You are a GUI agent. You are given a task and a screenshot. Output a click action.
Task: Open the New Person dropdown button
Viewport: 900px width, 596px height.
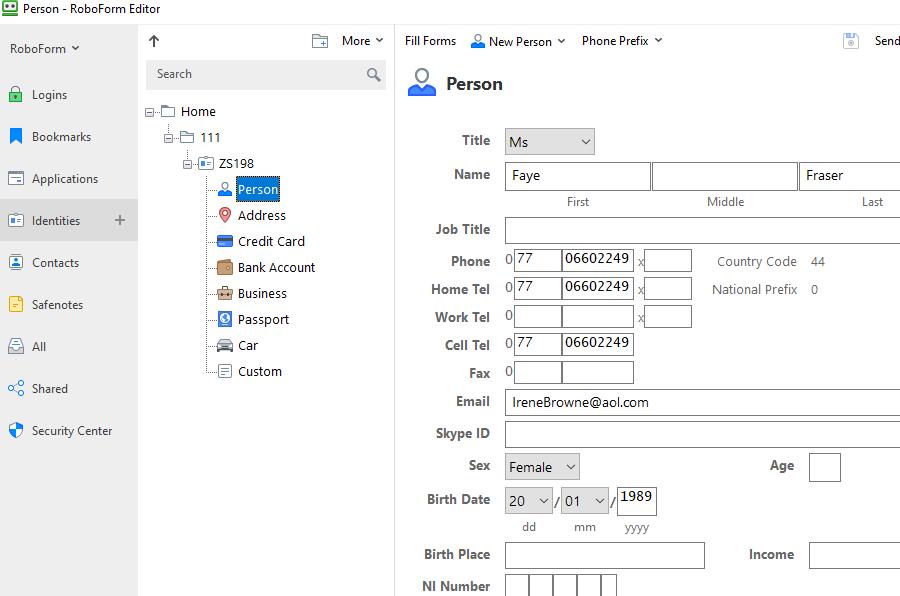(x=518, y=41)
